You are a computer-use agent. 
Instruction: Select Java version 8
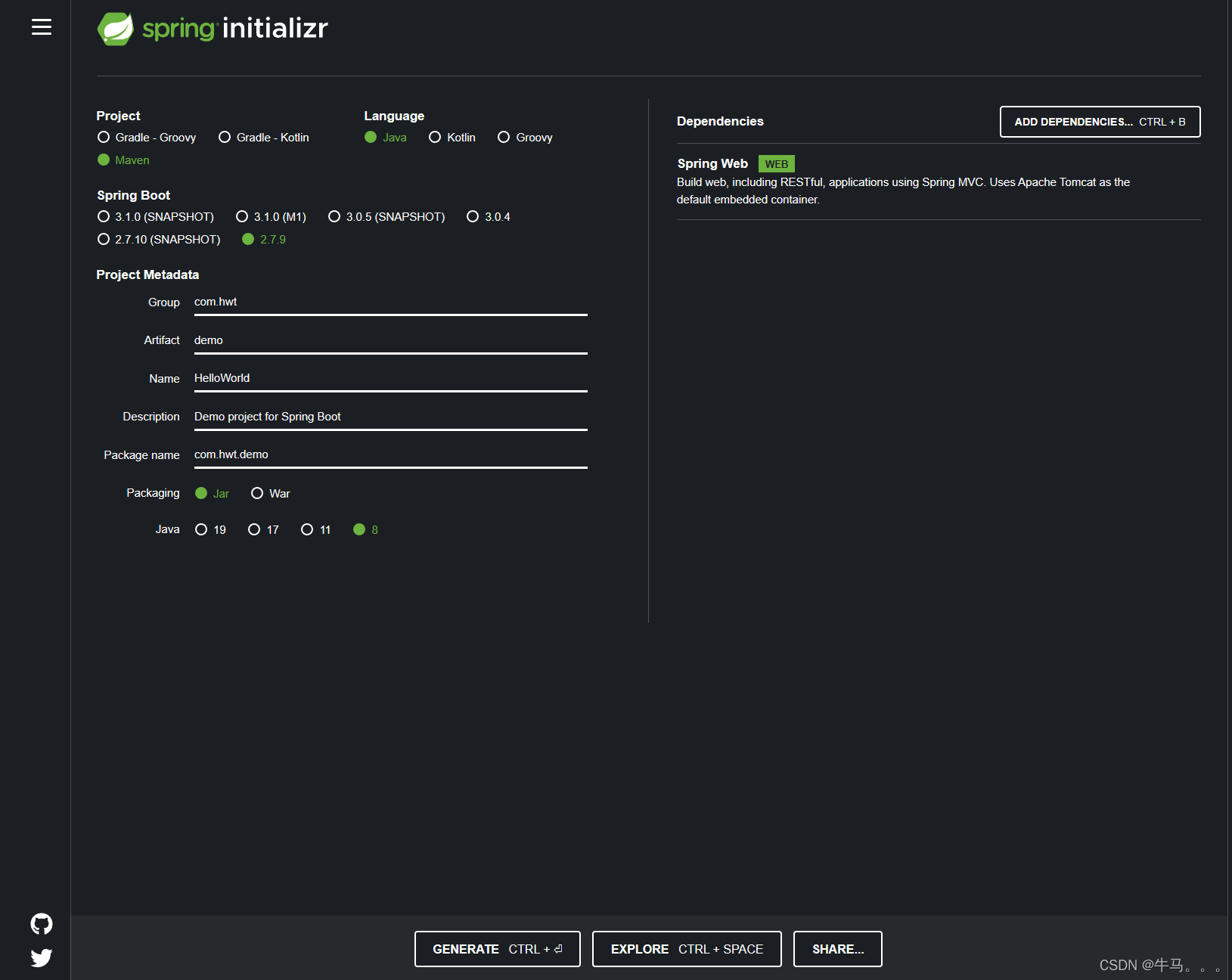point(366,529)
